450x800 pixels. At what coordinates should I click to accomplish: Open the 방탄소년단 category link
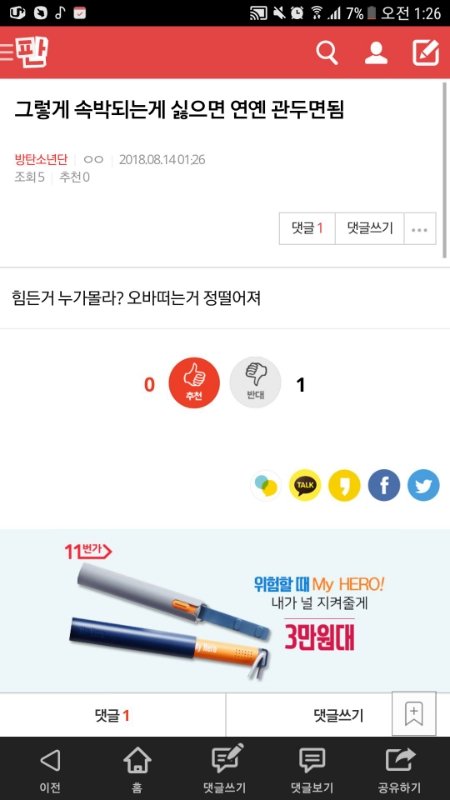point(41,160)
